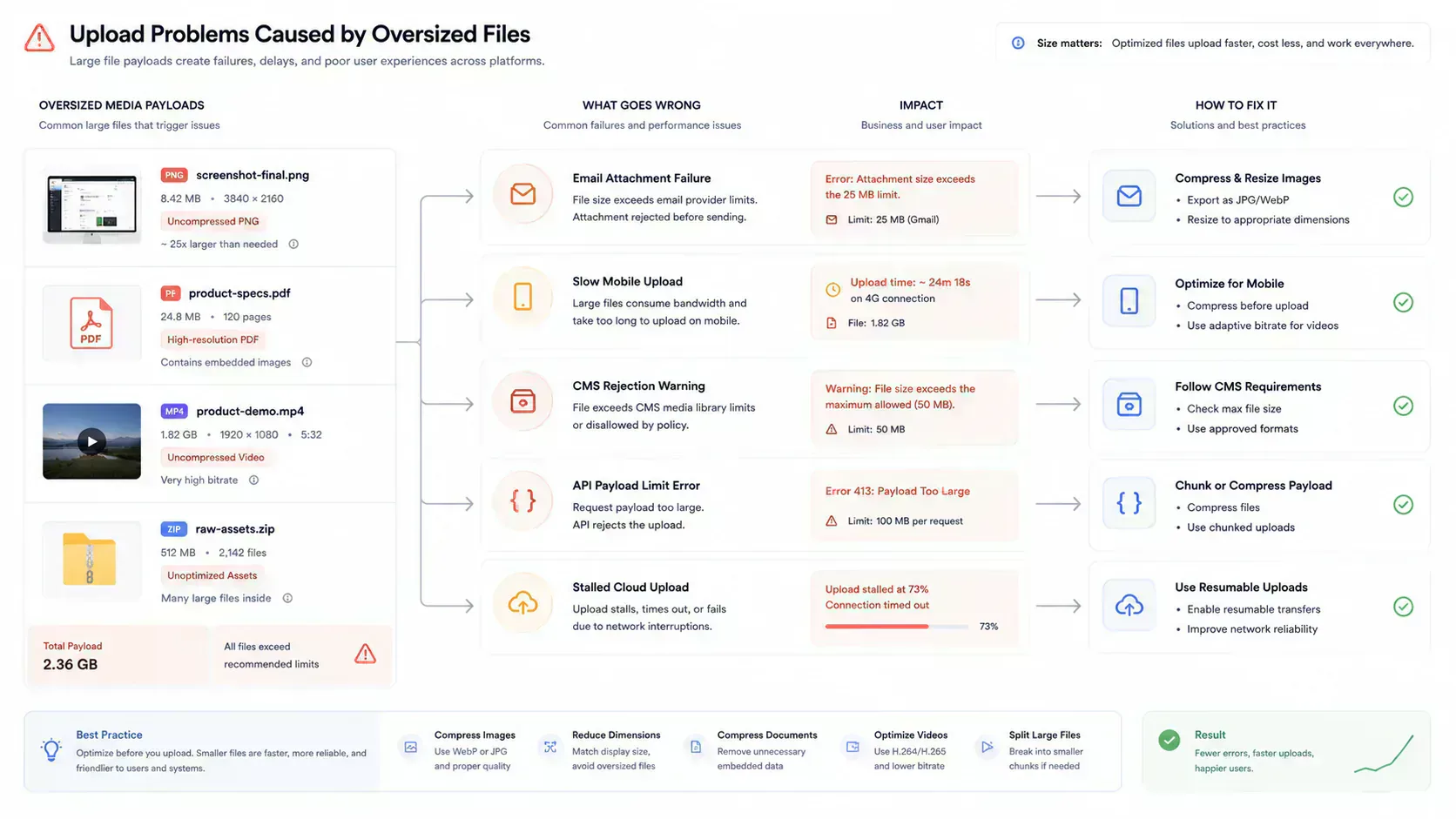Click the stalled upload progress bar at 73%
This screenshot has height=819, width=1456.
coord(897,627)
